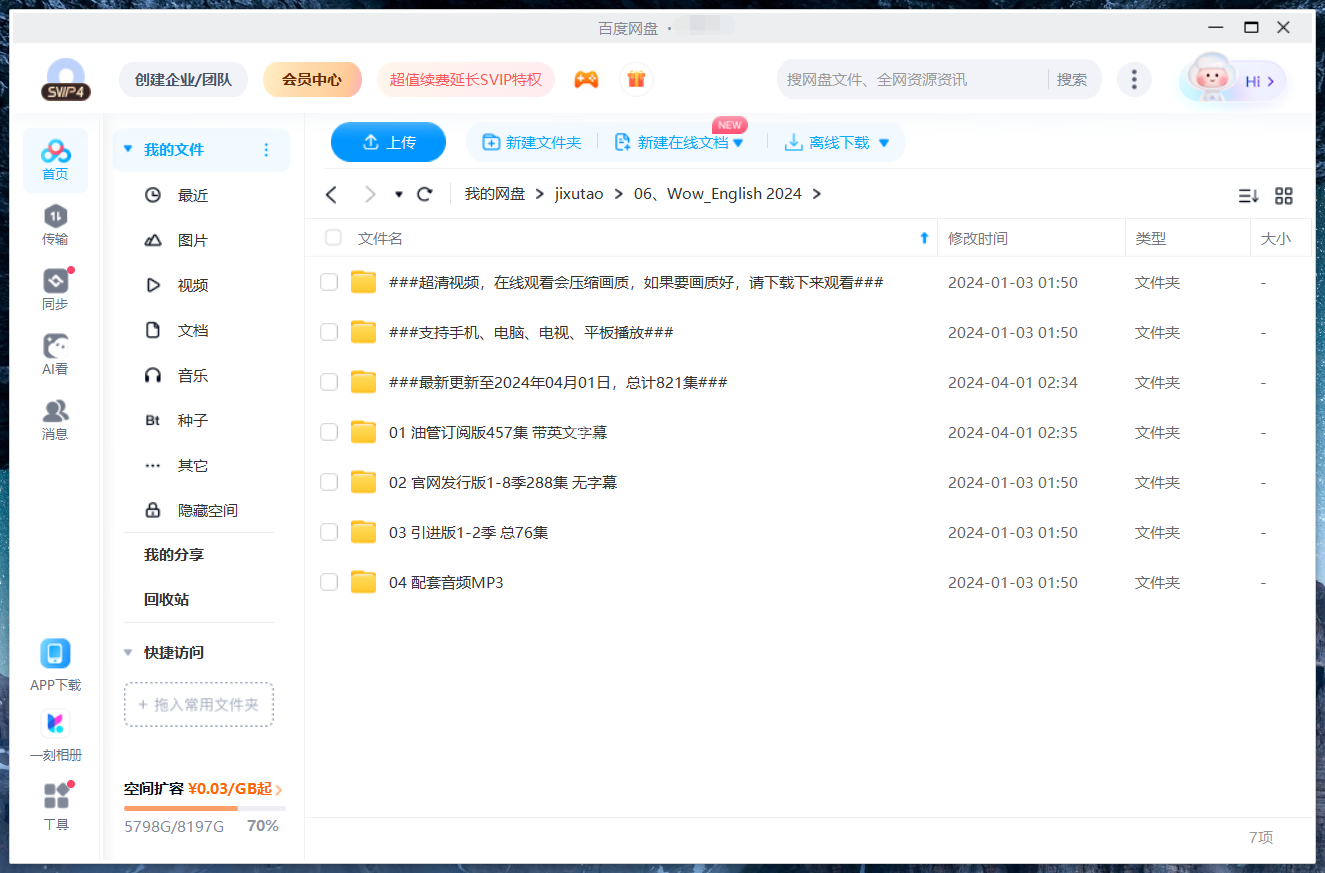Go forward with the right arrow
Screen dimensions: 1325x873
click(370, 194)
